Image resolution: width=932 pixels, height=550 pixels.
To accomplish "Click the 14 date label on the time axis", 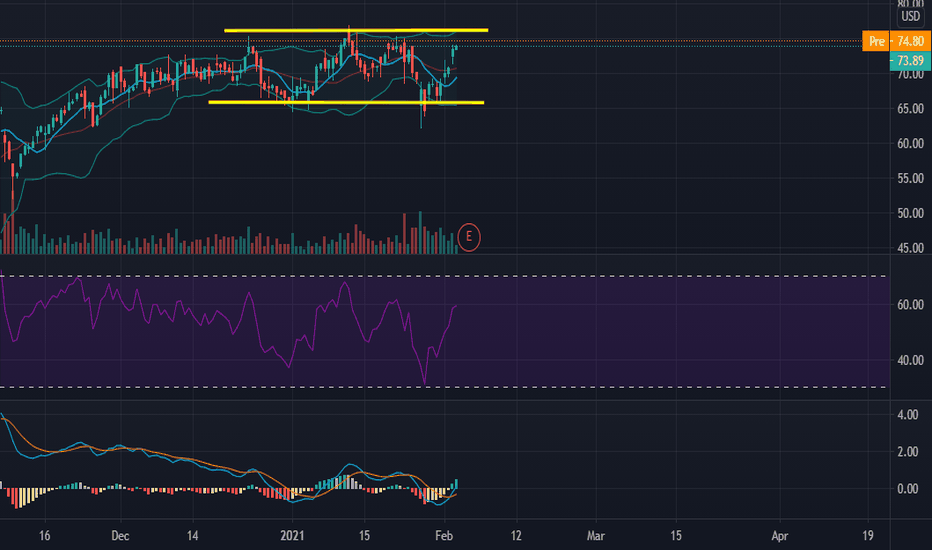I will tap(193, 536).
